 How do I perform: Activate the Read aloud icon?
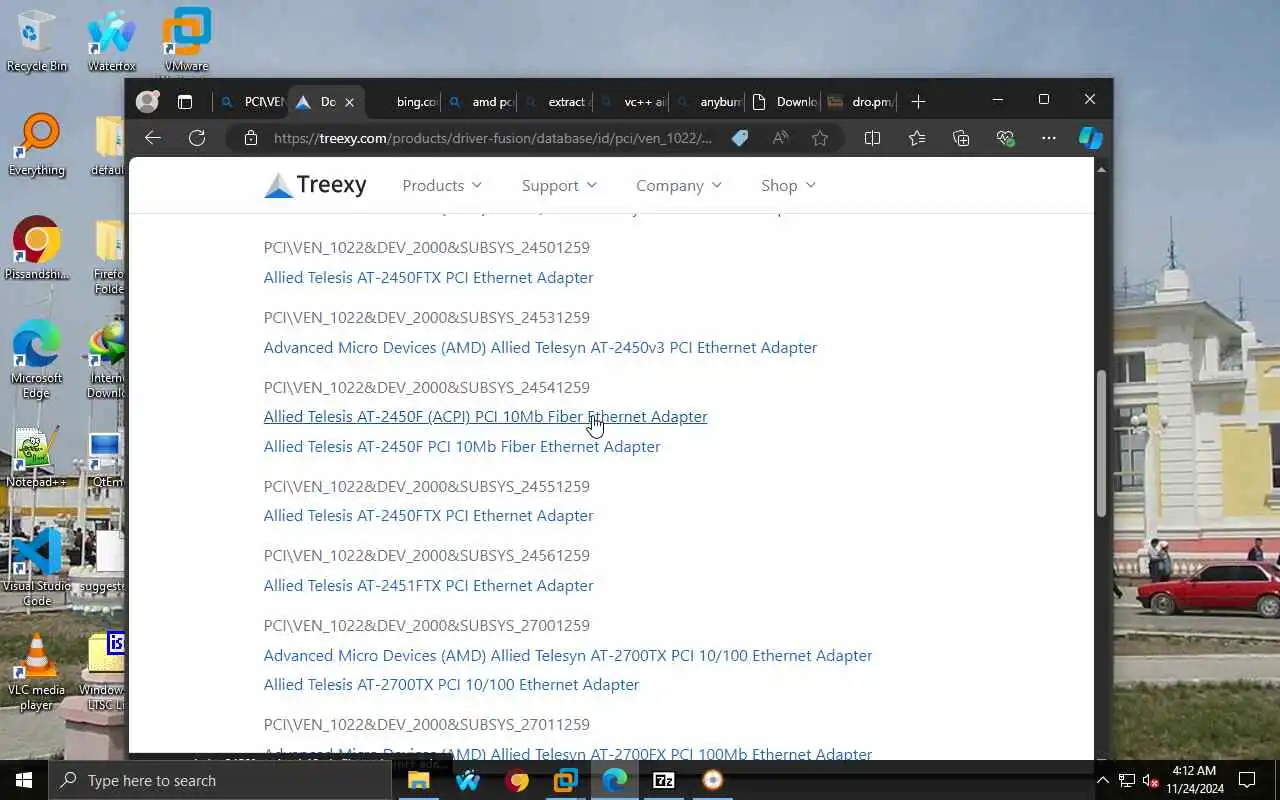[x=781, y=138]
